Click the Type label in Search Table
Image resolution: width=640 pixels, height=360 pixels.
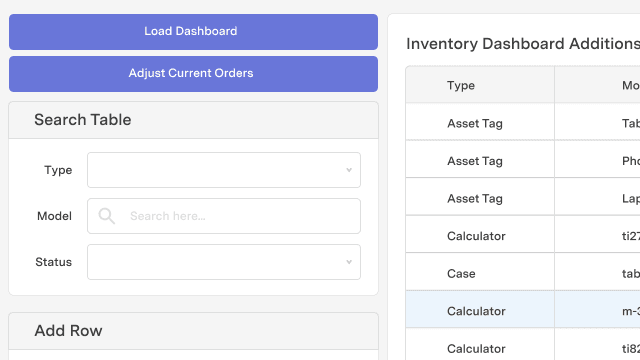58,170
